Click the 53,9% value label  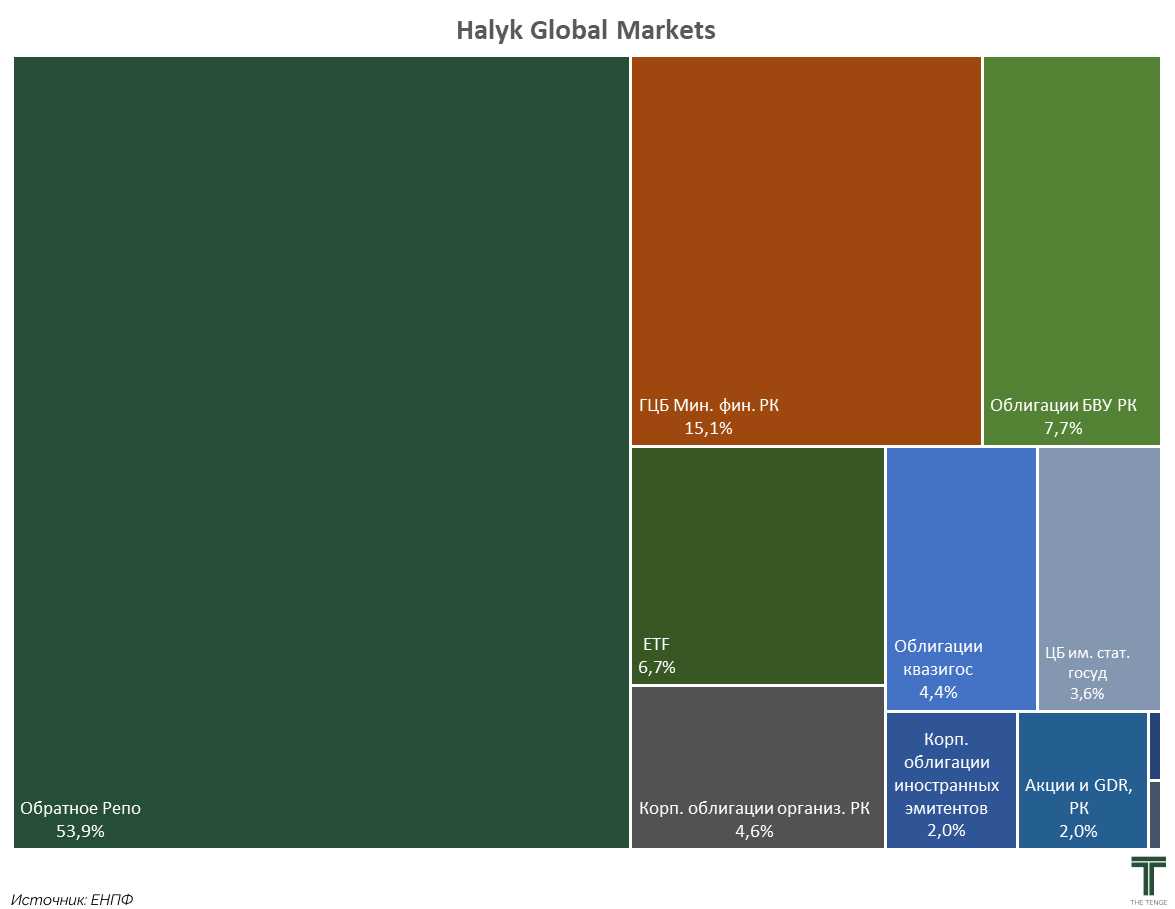pos(80,831)
